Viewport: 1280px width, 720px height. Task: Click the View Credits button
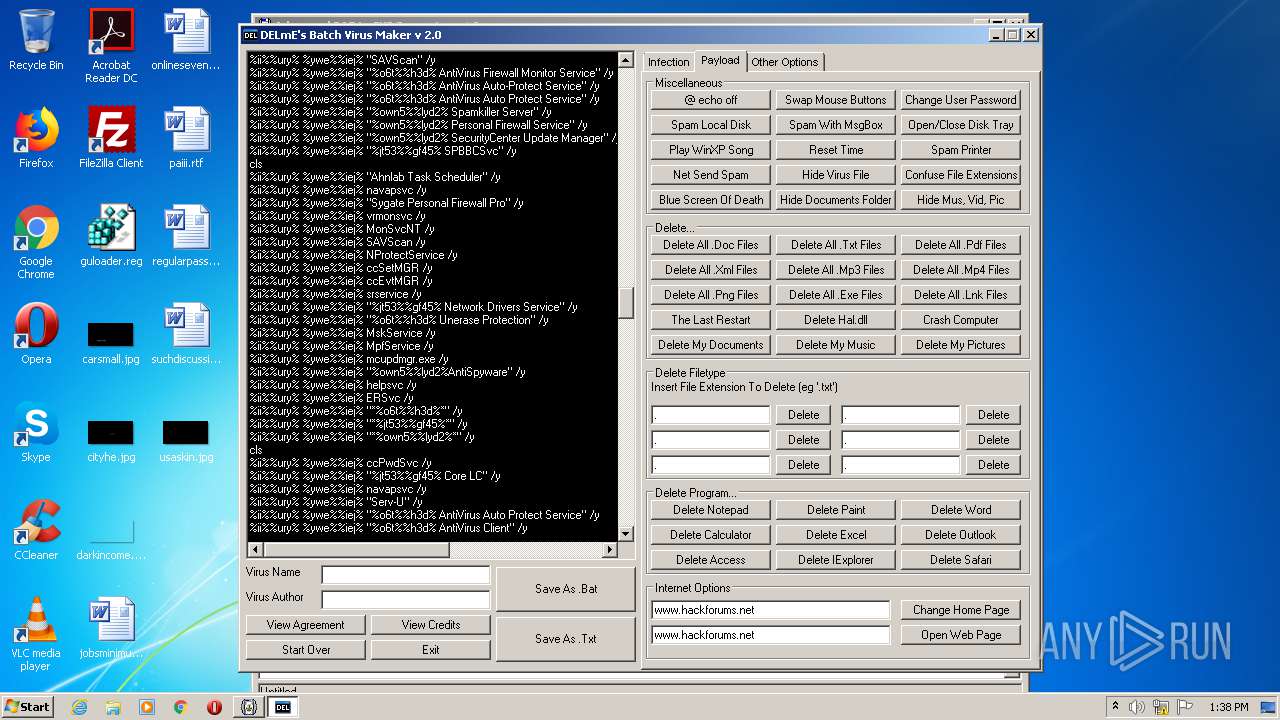(x=431, y=625)
